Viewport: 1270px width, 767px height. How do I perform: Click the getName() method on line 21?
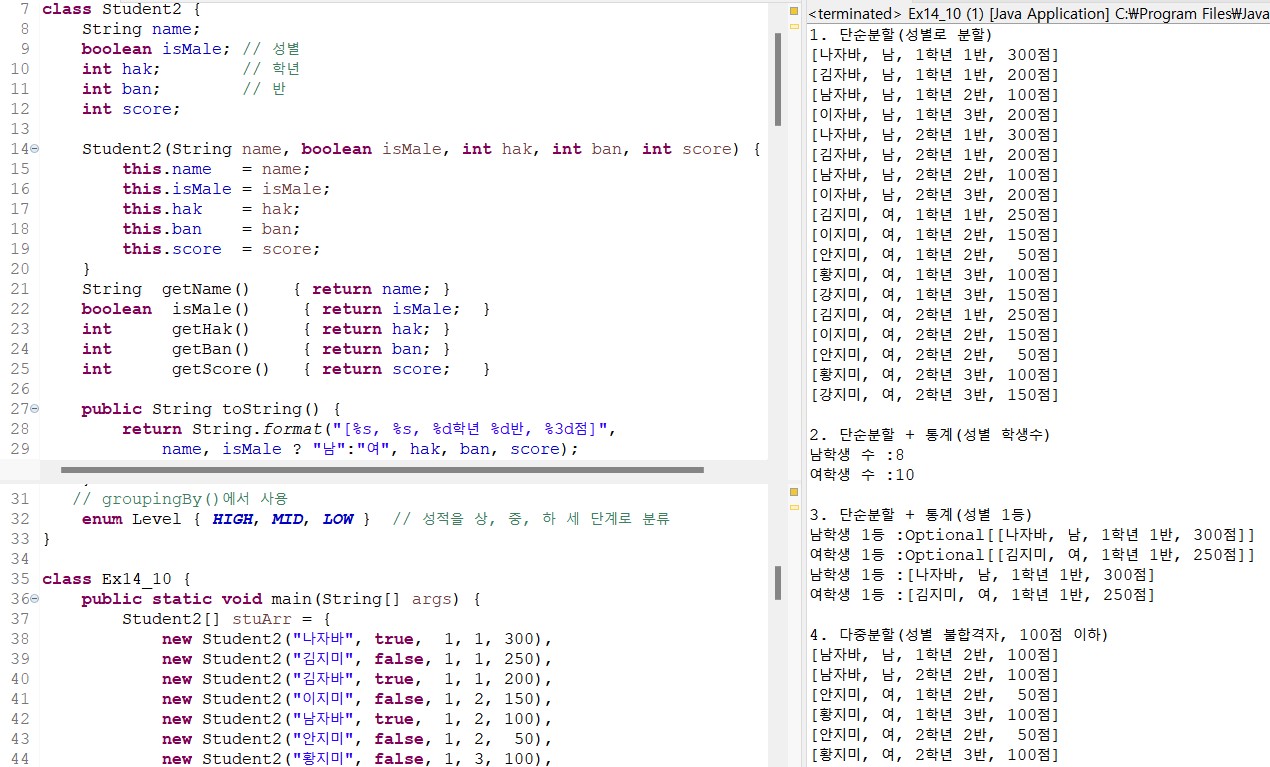pyautogui.click(x=266, y=289)
